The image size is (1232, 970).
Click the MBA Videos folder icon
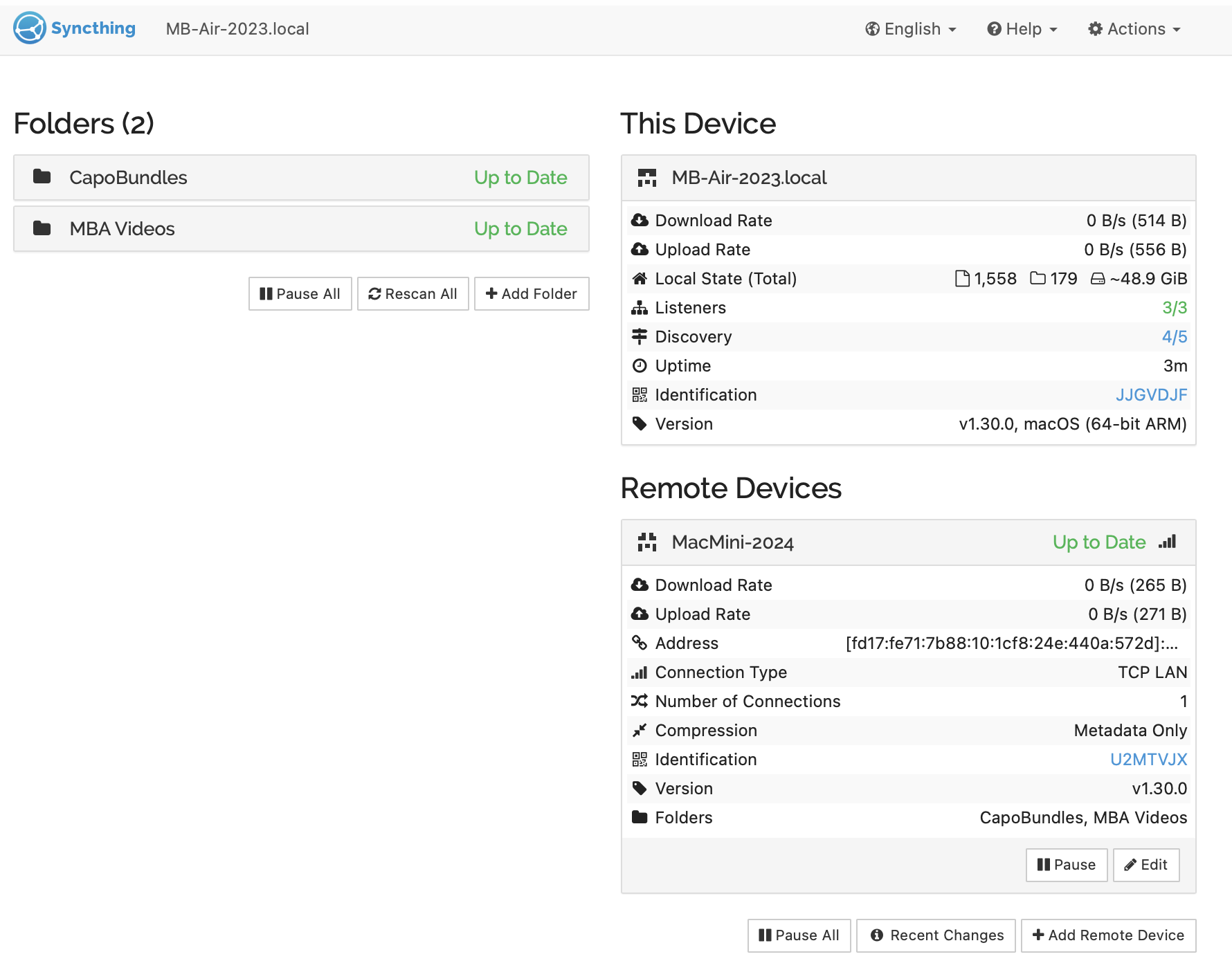[42, 228]
